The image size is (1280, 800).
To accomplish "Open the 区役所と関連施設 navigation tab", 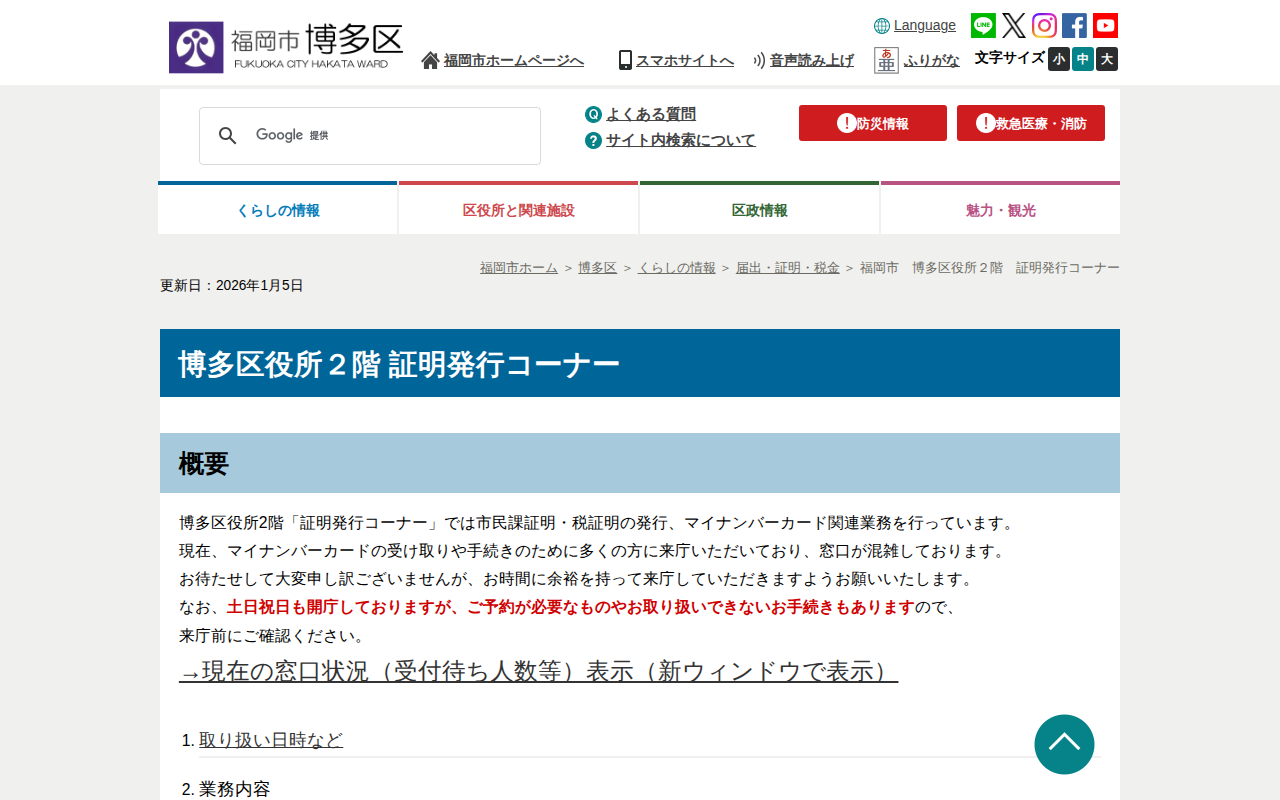I will pyautogui.click(x=519, y=209).
